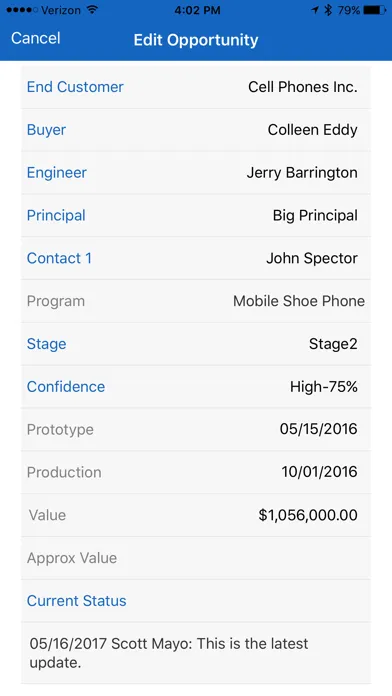Open the Confidence dropdown showing High-75%
Screen dimensions: 392x696
(x=196, y=387)
